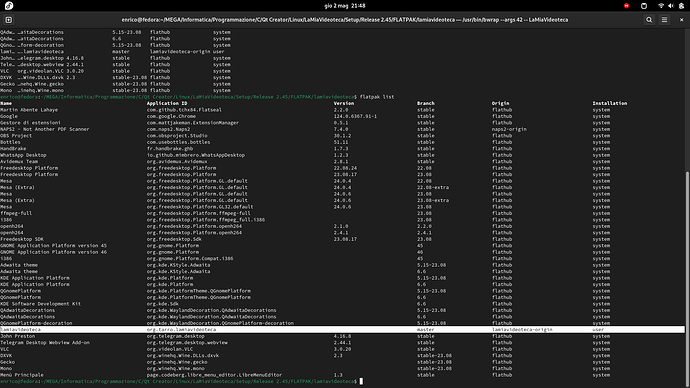
Task: Select 'org.gnome.Platform.Compat.i386' application ID
Action: click(x=190, y=259)
